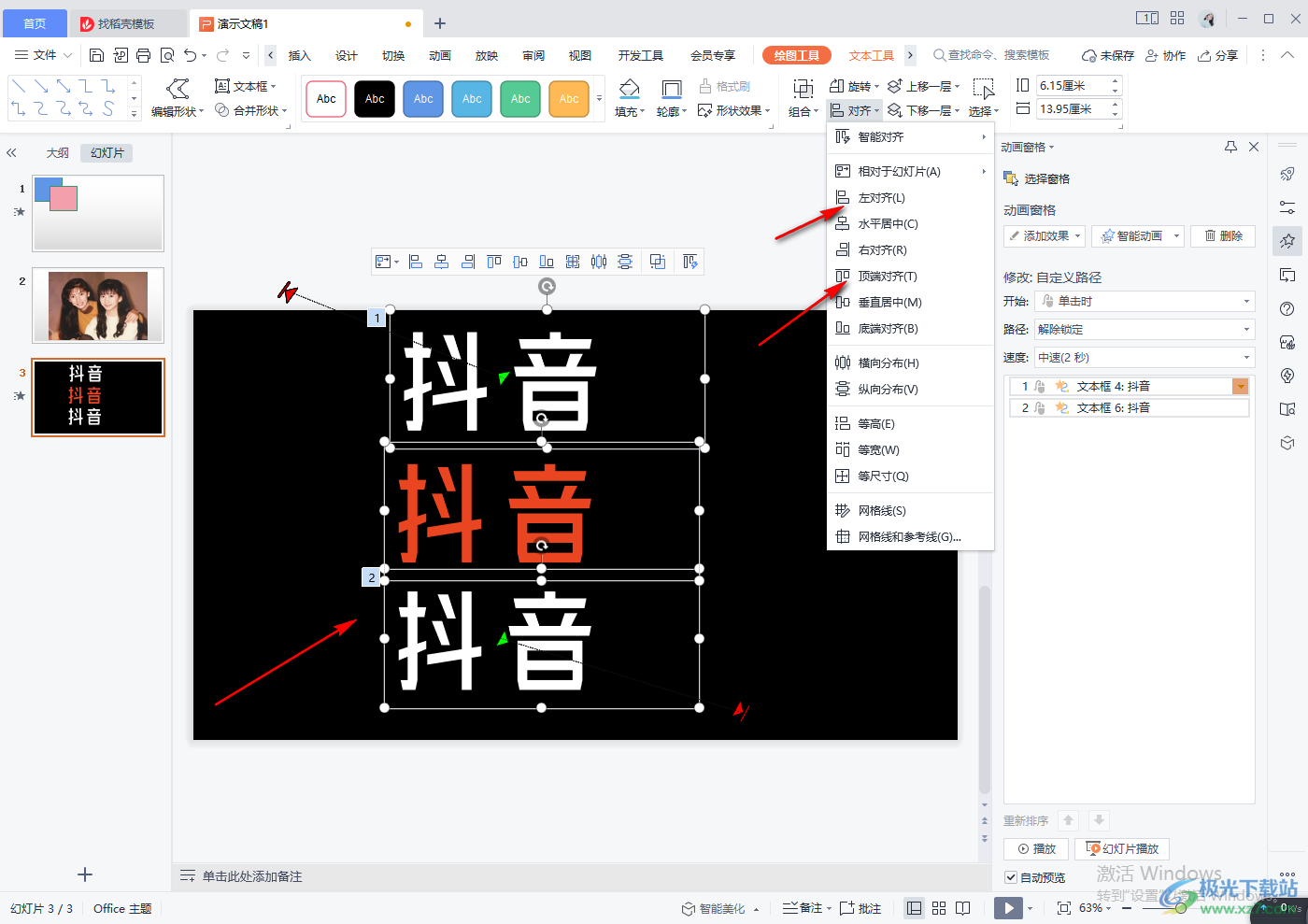Click the Play (播放) button

click(1036, 848)
